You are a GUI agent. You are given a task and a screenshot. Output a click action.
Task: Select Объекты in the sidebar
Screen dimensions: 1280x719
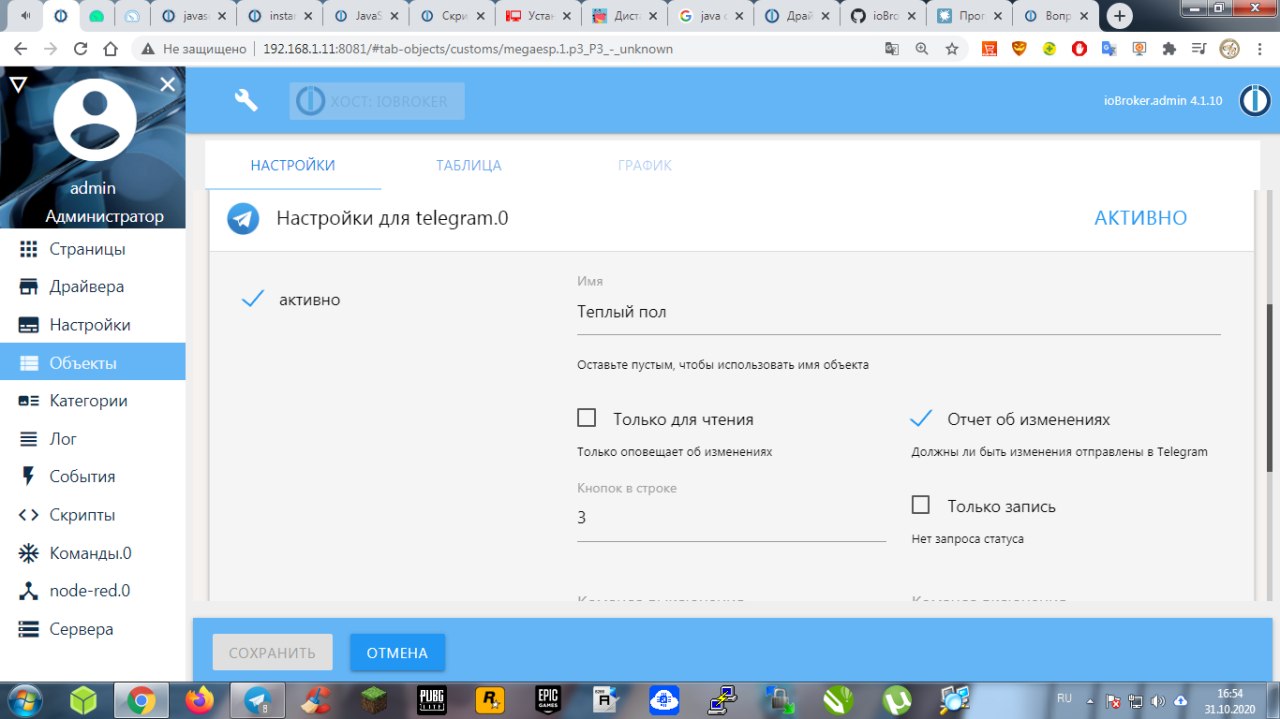click(x=93, y=362)
